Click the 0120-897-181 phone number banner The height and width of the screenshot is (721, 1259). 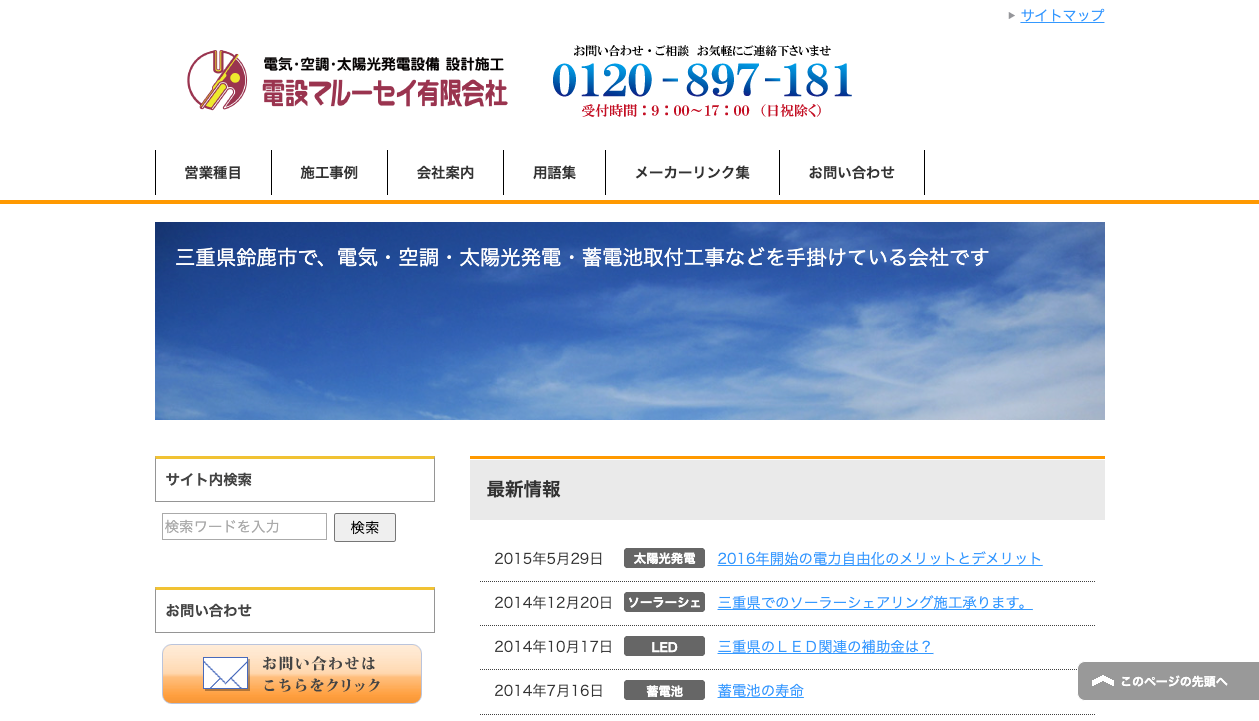(x=702, y=81)
